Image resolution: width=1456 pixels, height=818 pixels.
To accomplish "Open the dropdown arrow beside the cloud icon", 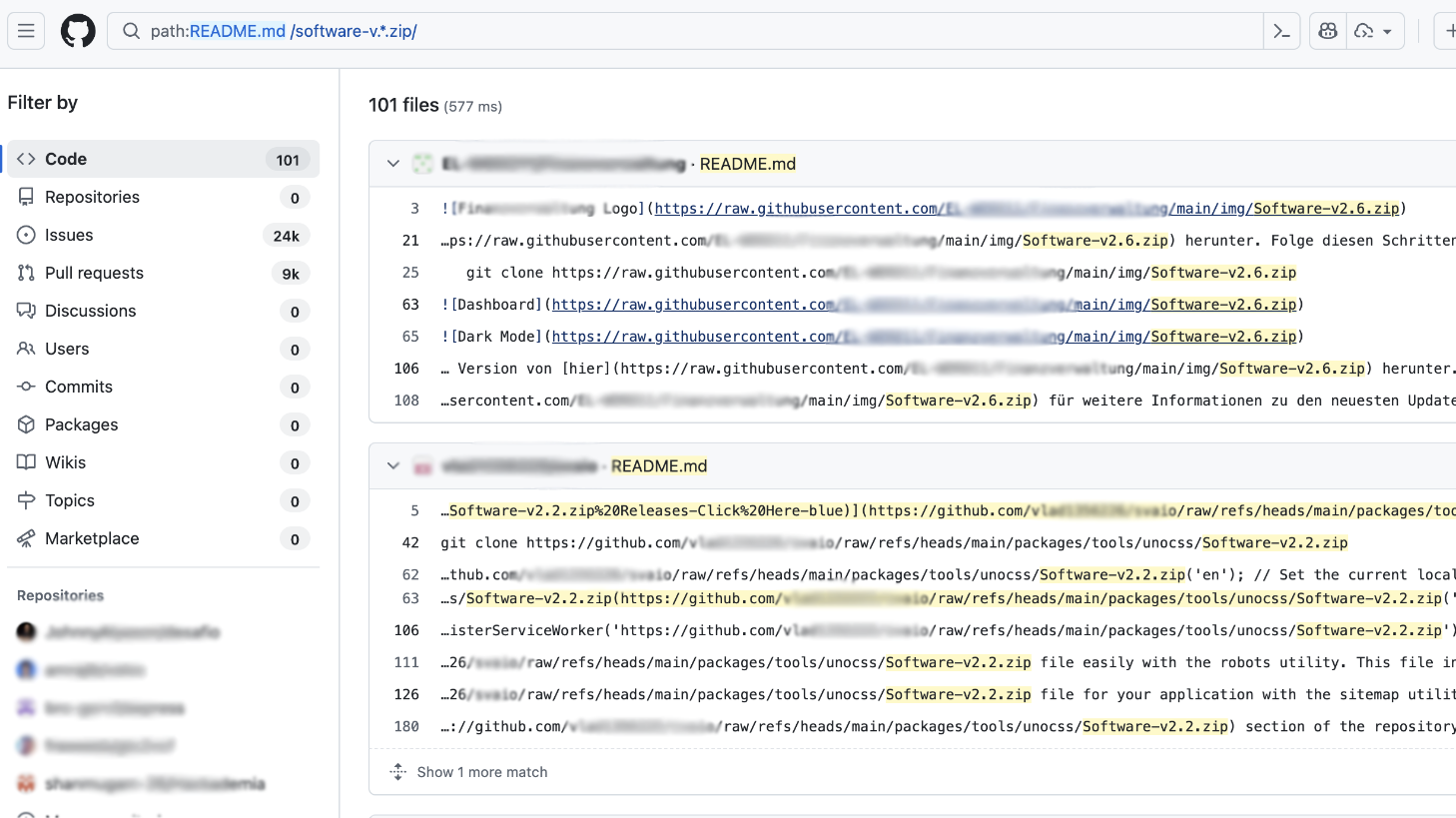I will pos(1387,32).
